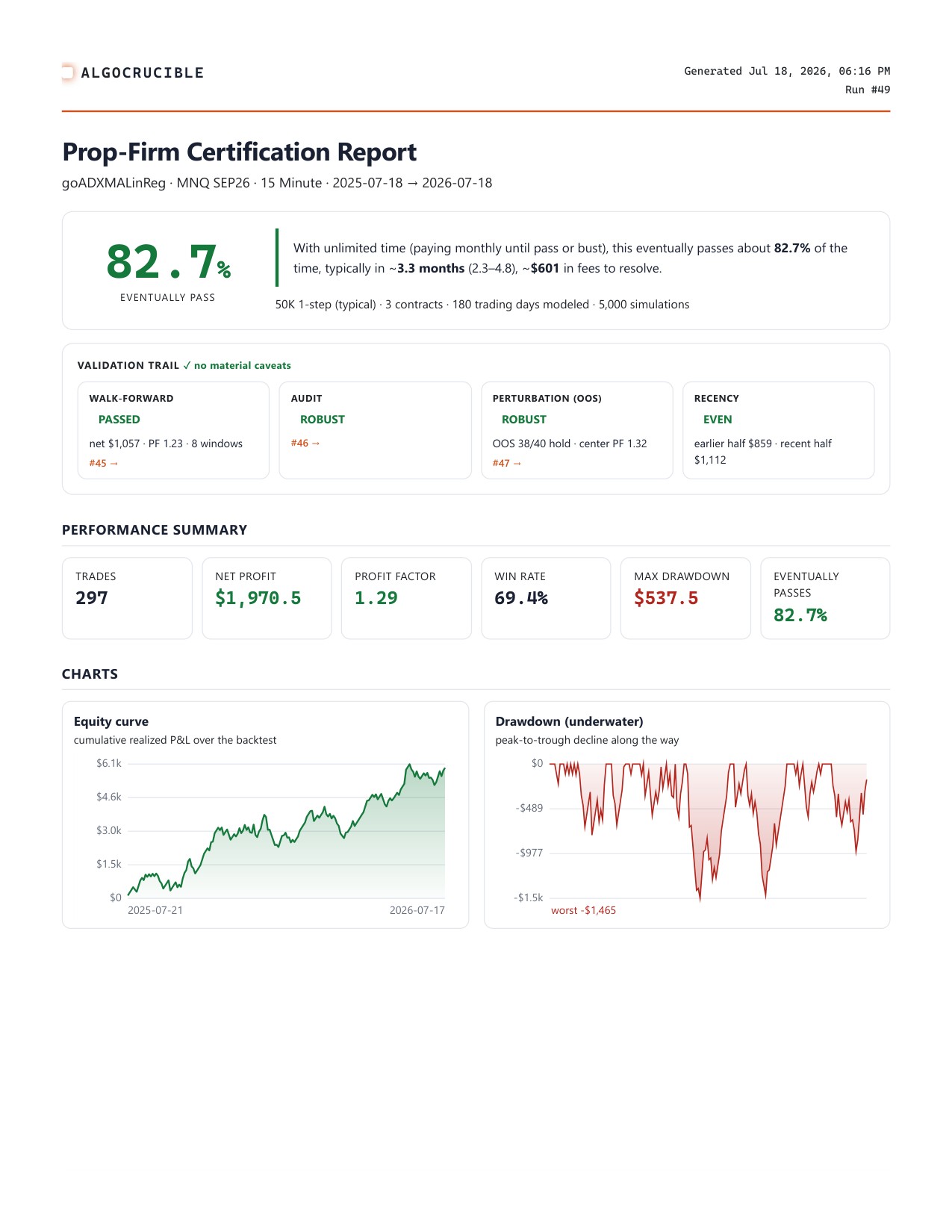Click the Trades value 297
Viewport: 952px width, 1232px height.
coord(92,598)
